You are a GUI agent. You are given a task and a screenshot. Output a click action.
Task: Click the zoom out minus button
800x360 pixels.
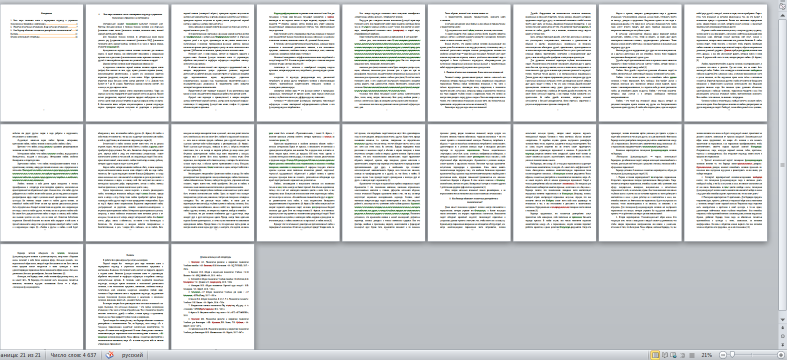coord(723,355)
